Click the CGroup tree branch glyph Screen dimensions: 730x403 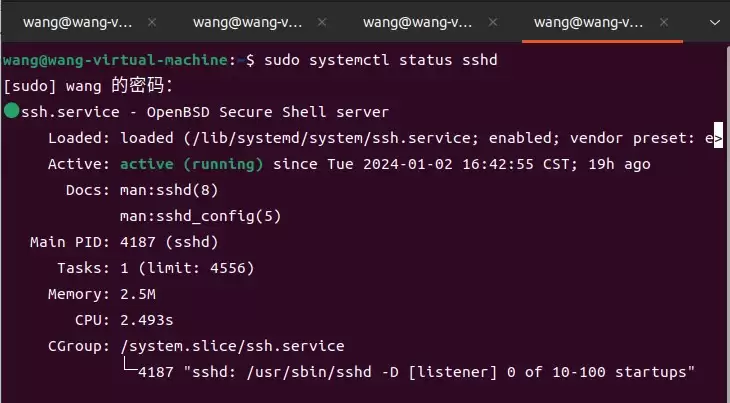(x=130, y=364)
